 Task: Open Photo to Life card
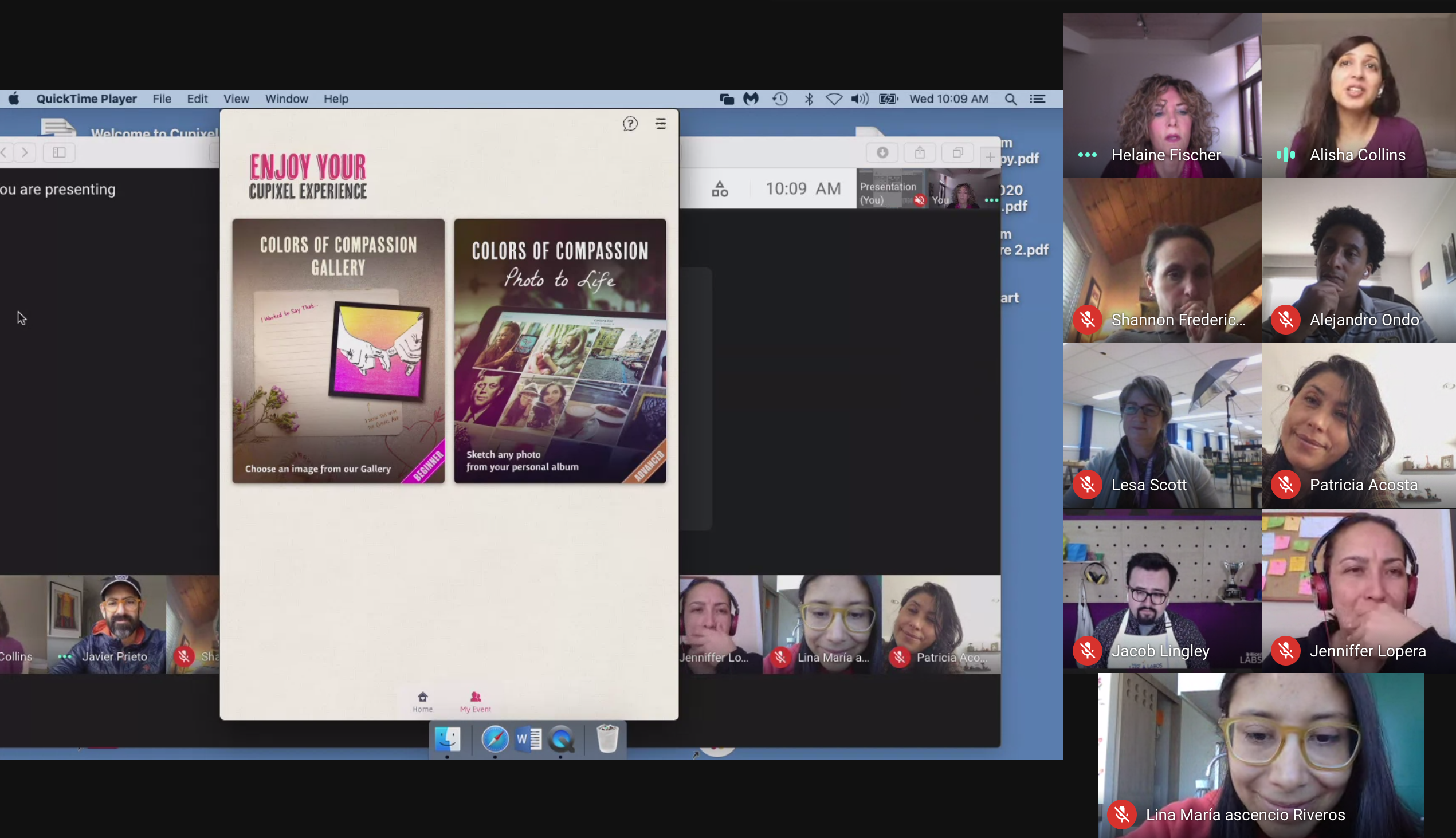pyautogui.click(x=560, y=351)
